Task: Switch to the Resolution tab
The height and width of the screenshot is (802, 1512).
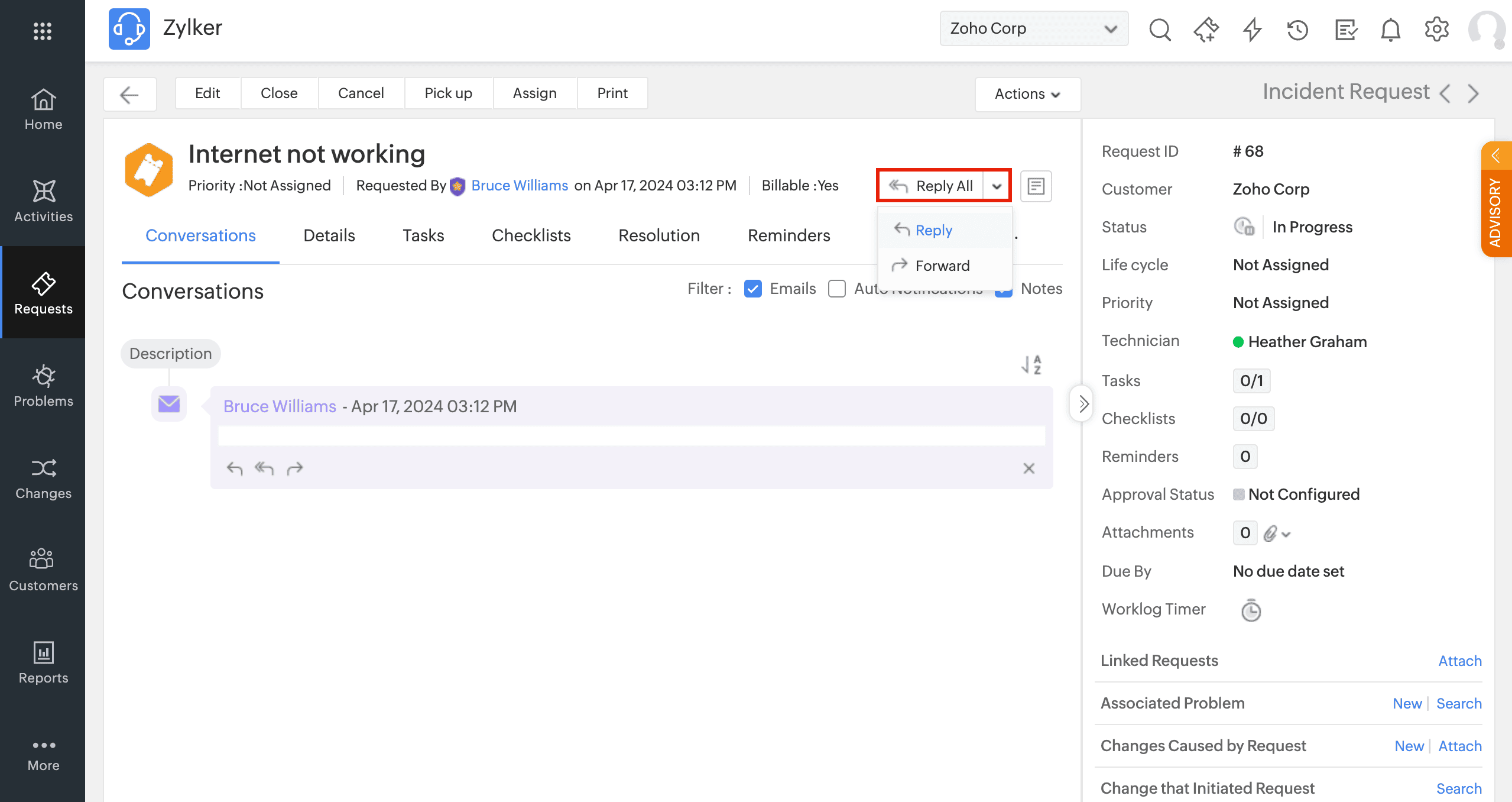Action: [658, 235]
